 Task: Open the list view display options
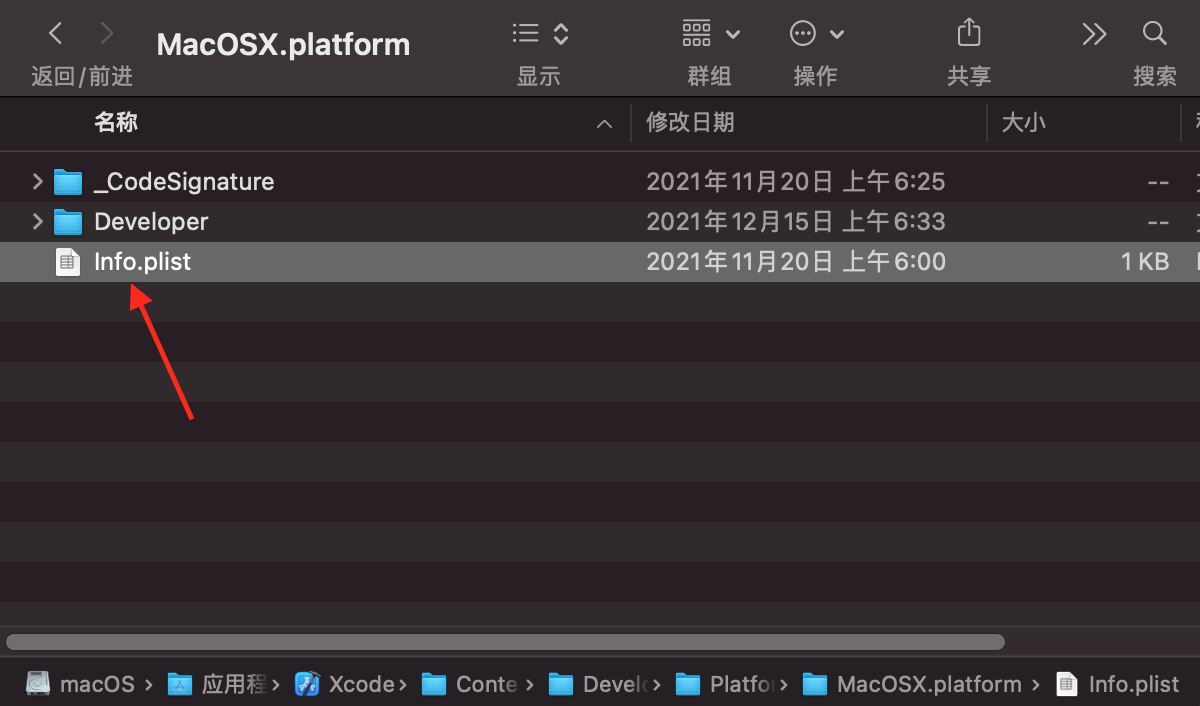(x=540, y=34)
